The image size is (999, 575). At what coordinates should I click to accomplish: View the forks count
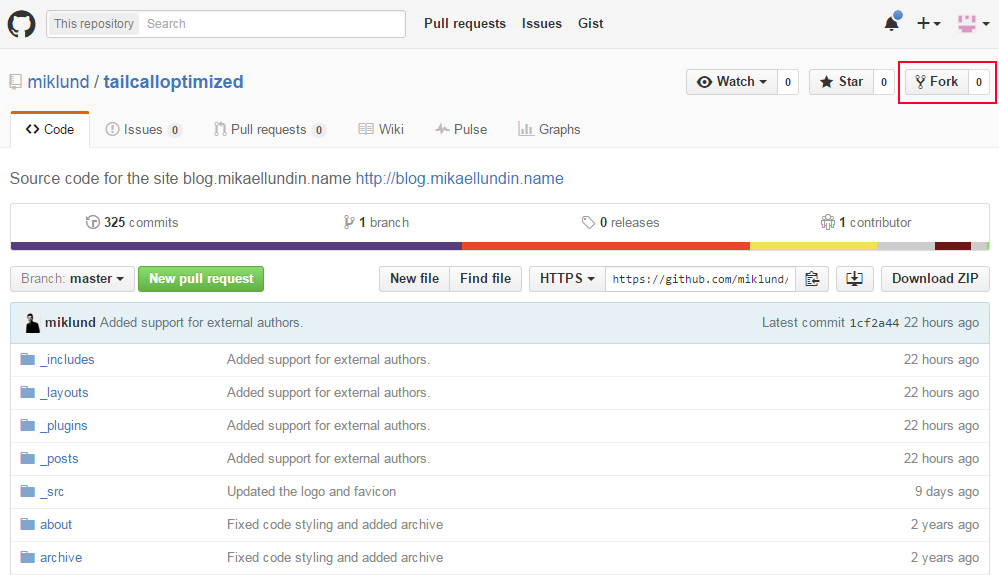(979, 82)
